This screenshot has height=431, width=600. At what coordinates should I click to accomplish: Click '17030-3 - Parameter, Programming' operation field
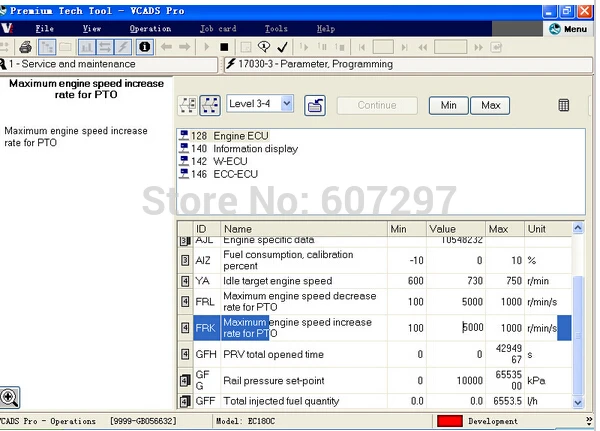coord(408,64)
